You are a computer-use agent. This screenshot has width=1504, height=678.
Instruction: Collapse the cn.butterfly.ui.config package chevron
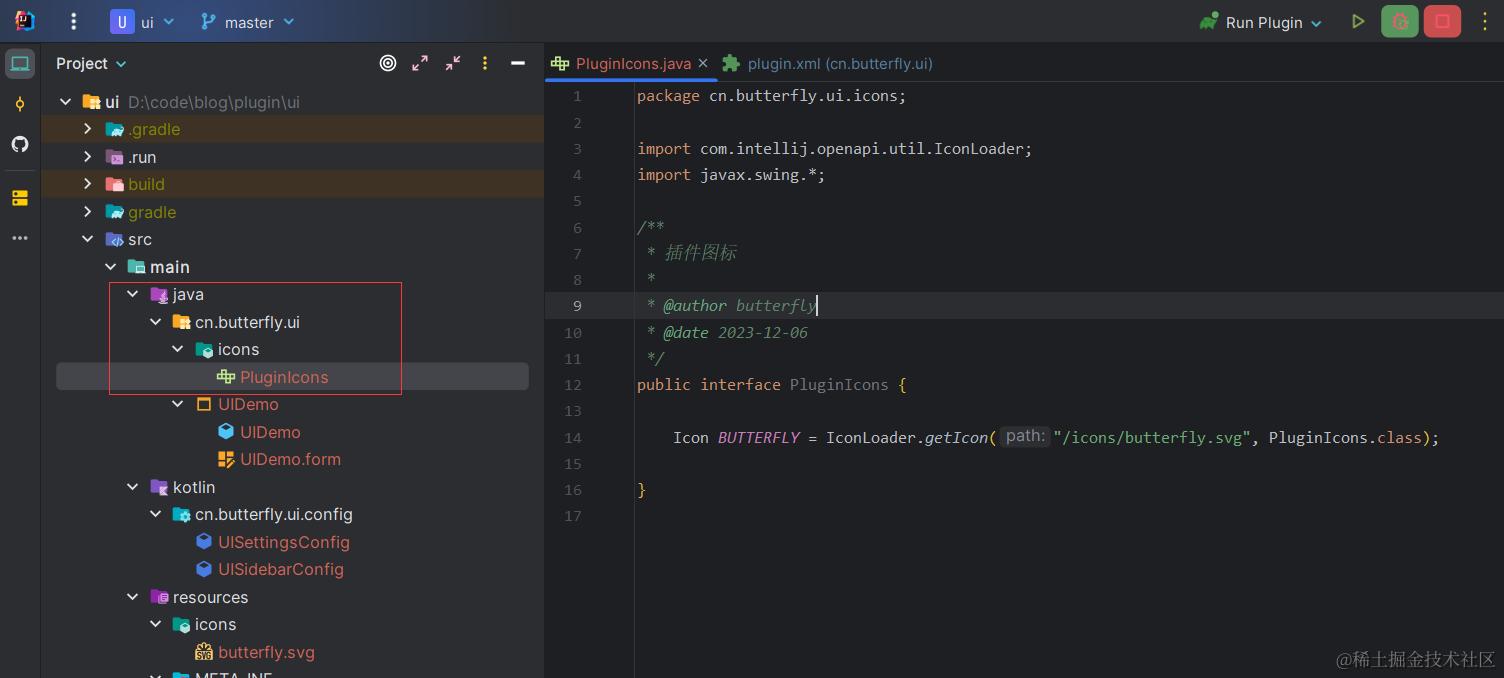click(155, 514)
